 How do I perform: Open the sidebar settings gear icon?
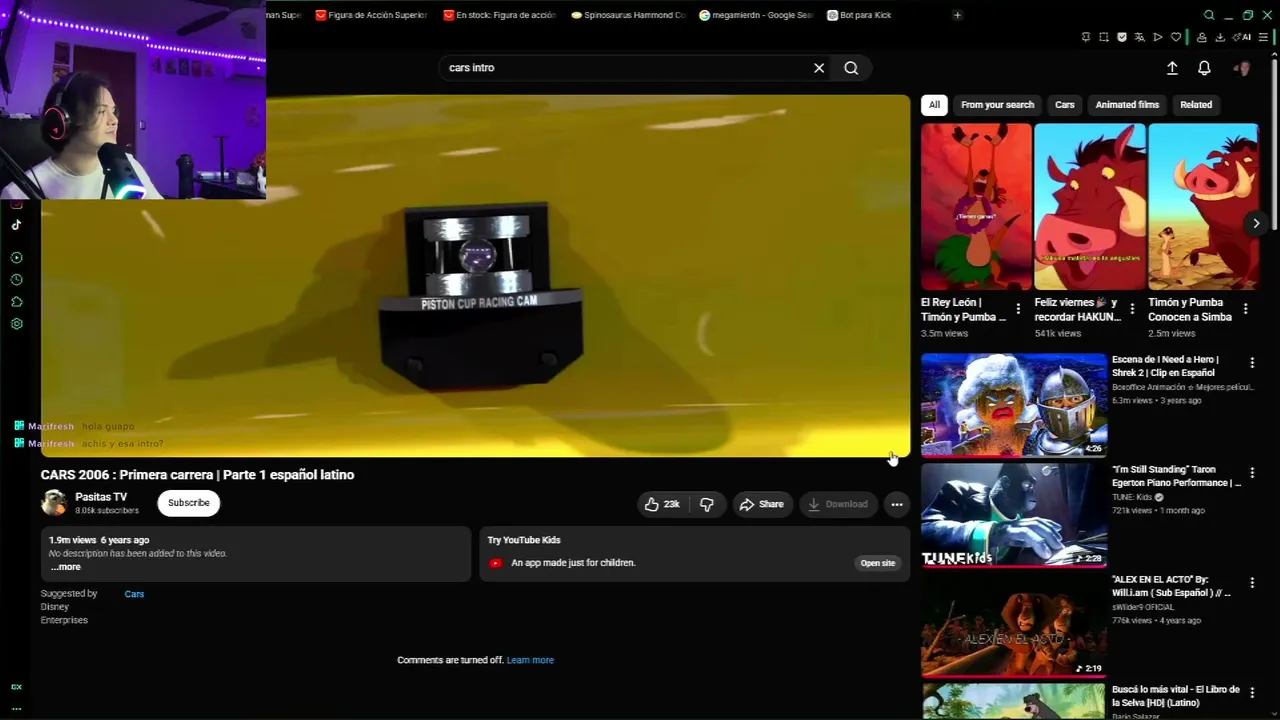point(16,324)
